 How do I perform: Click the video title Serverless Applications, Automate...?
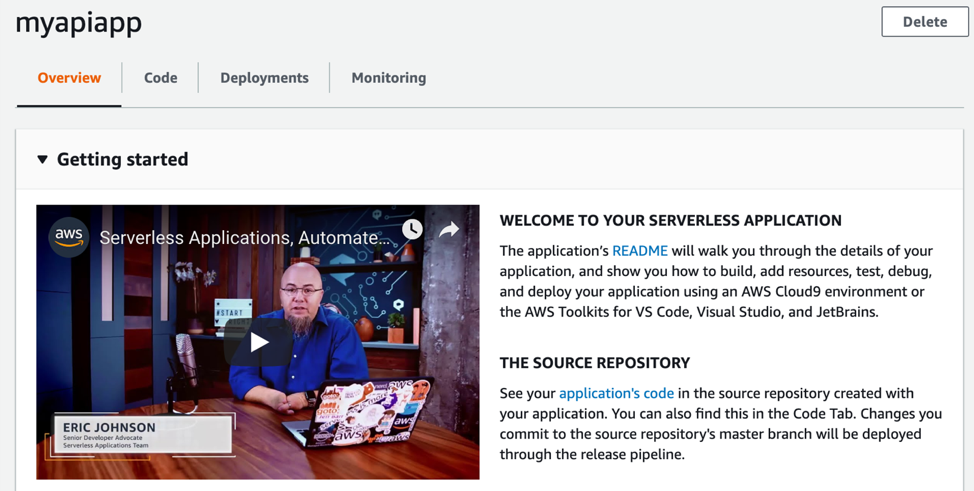pos(245,237)
